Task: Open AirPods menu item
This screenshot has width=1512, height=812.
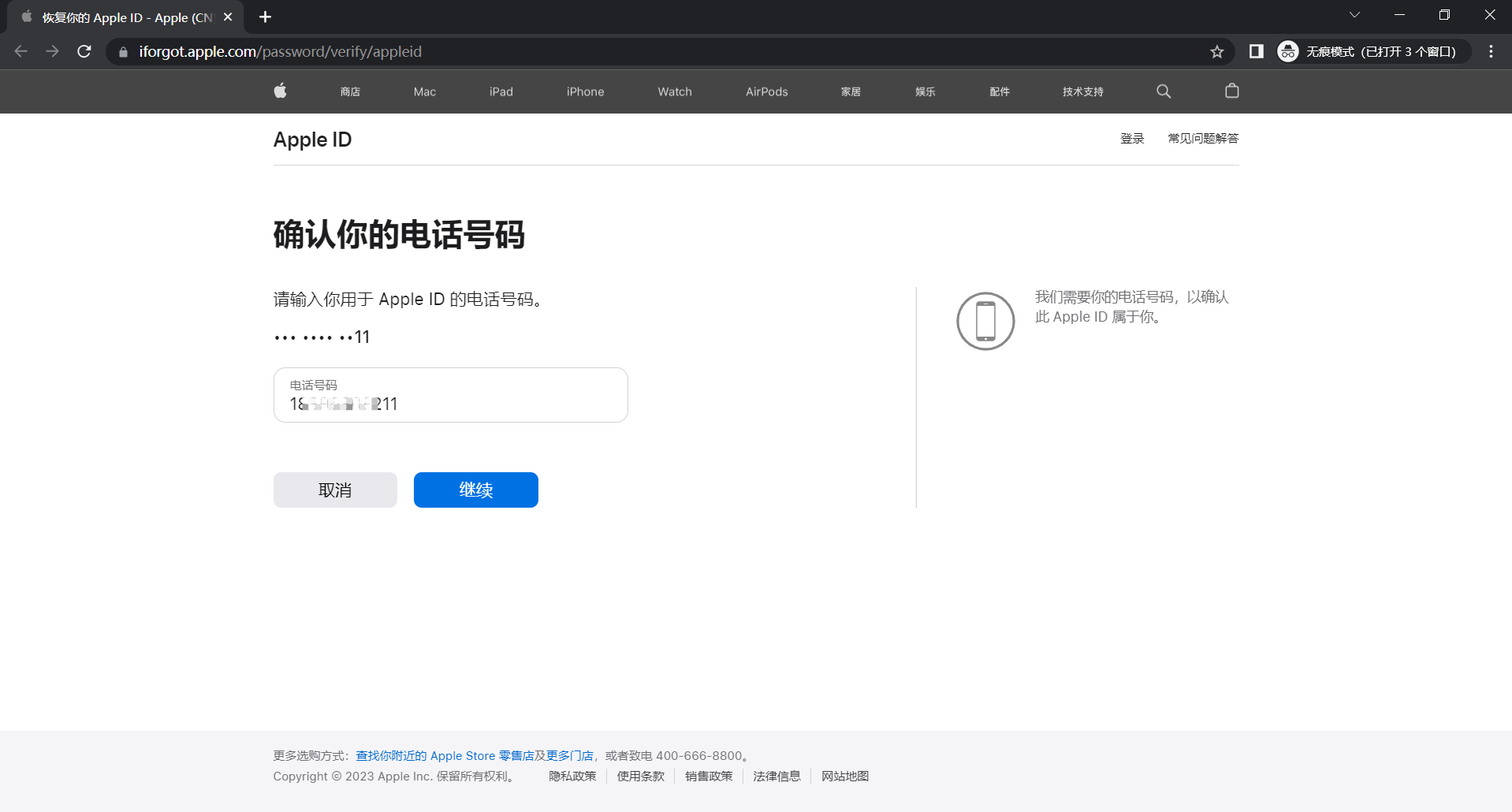Action: coord(767,91)
